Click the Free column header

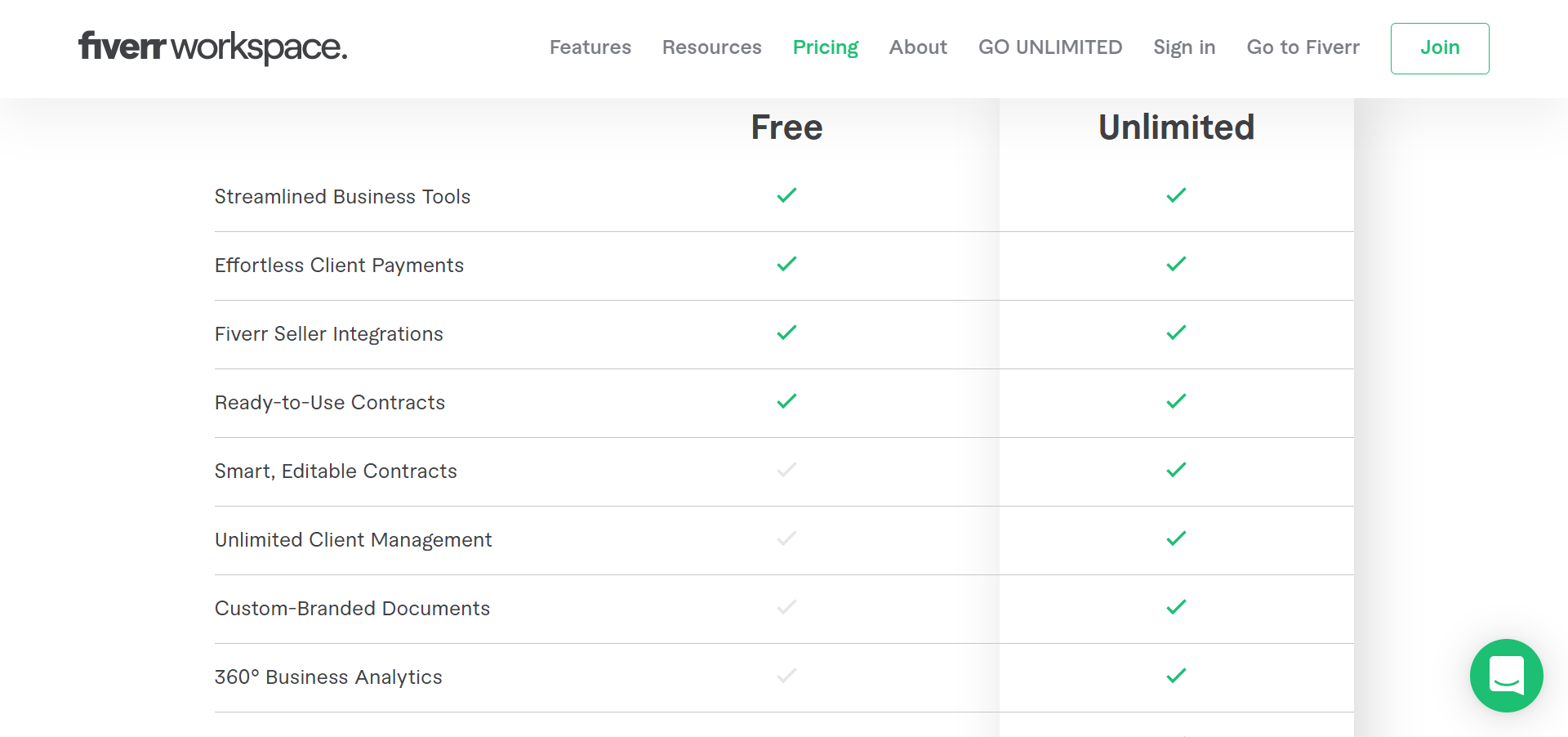click(786, 127)
